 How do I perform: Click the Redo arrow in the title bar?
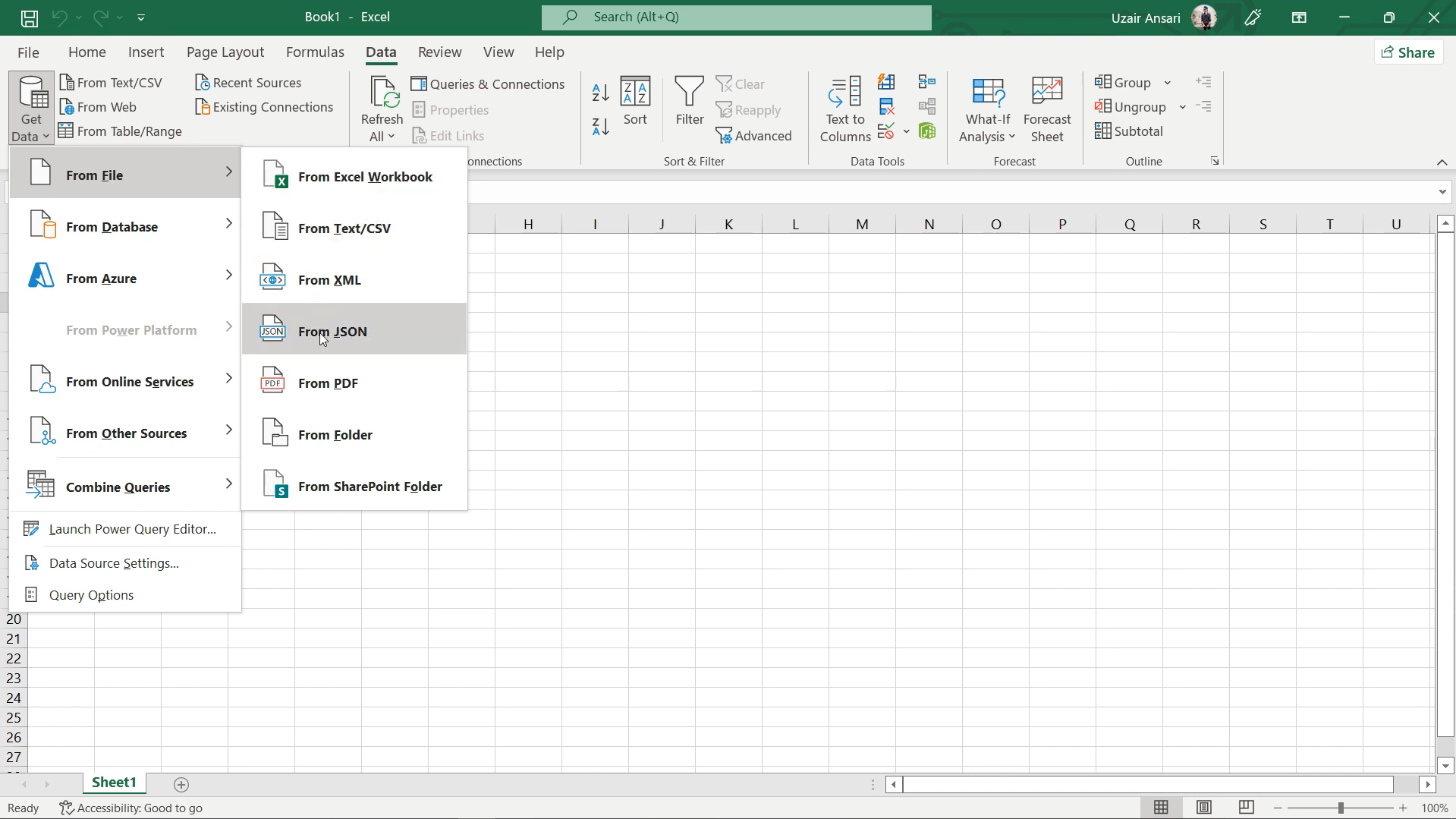100,17
